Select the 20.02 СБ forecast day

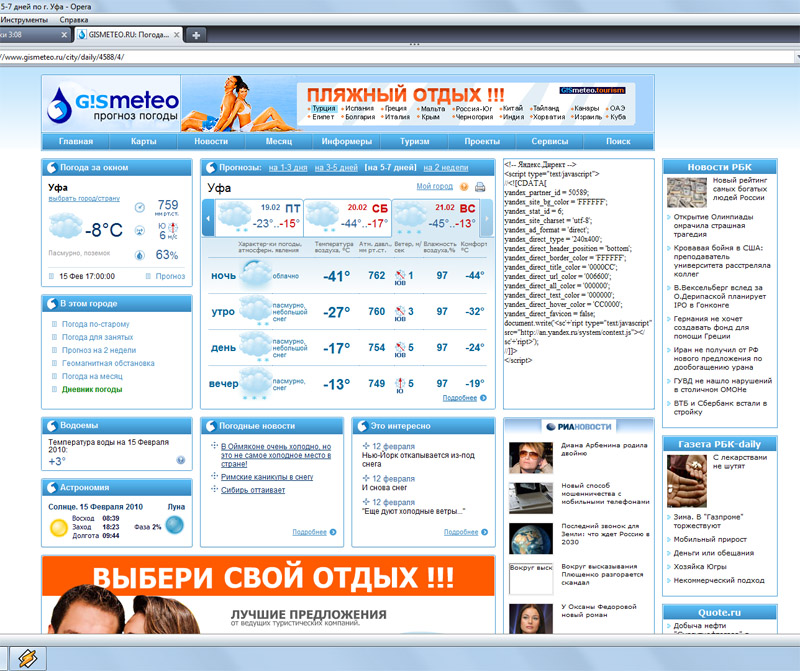coord(348,218)
